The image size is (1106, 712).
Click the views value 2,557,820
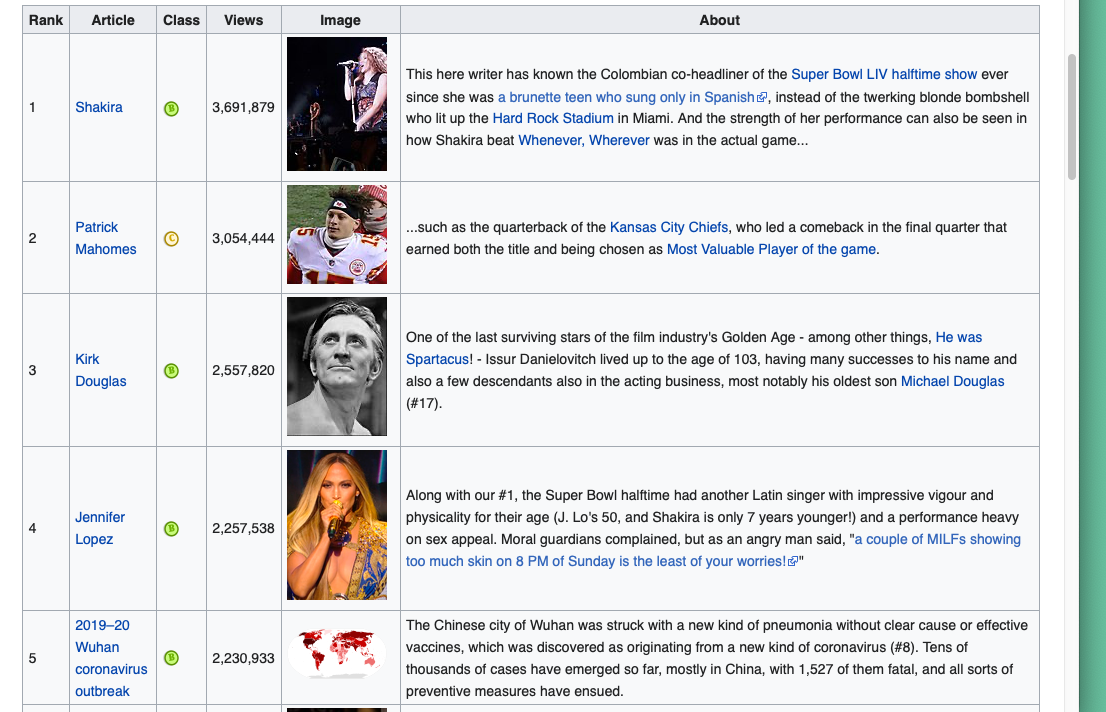(243, 370)
